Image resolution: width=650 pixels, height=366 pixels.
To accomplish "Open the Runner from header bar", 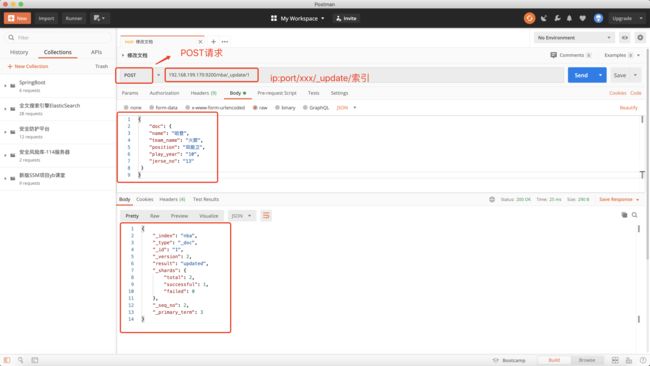I will pyautogui.click(x=73, y=18).
